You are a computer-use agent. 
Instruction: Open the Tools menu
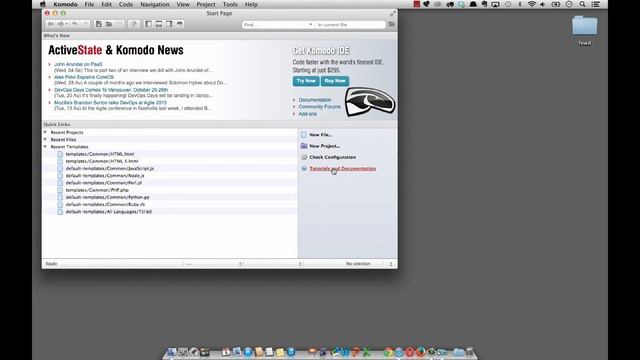tap(230, 4)
